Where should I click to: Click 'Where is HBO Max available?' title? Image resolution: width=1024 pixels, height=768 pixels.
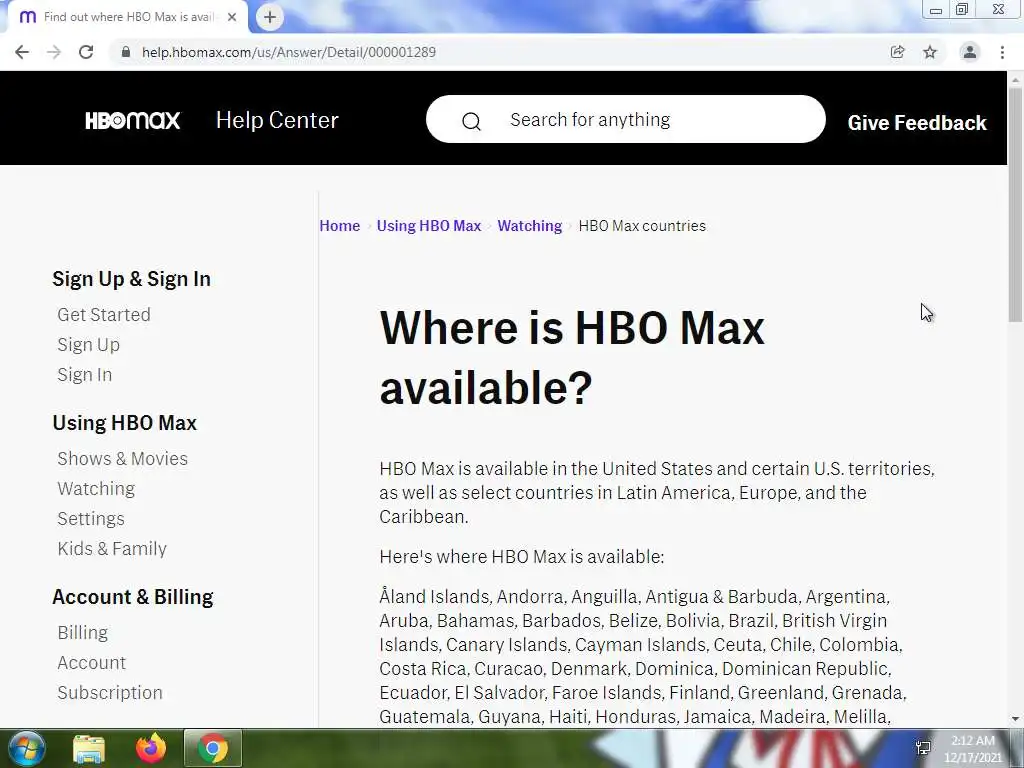pos(571,357)
